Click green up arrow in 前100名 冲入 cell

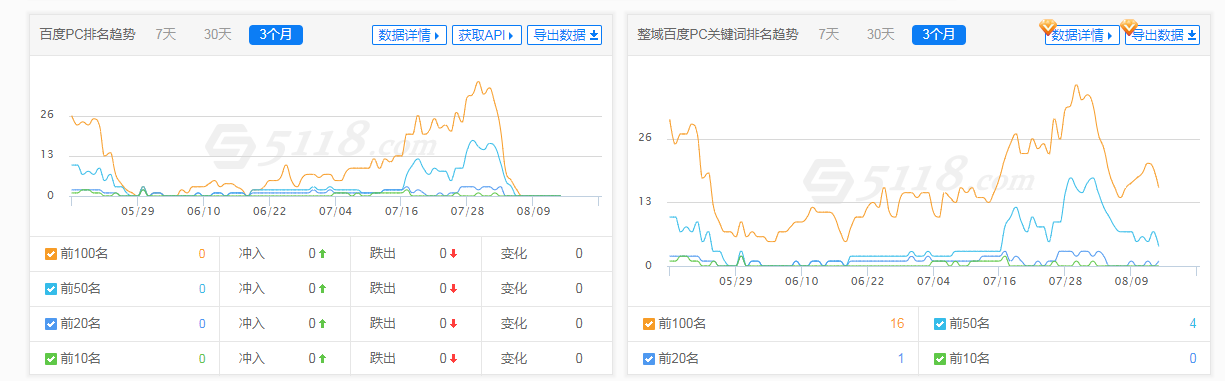pos(324,254)
